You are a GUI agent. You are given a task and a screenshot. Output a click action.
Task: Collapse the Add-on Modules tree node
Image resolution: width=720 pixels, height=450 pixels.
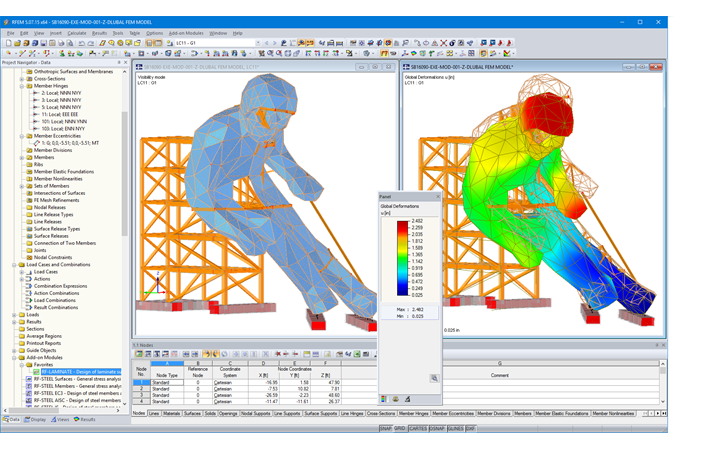point(14,358)
